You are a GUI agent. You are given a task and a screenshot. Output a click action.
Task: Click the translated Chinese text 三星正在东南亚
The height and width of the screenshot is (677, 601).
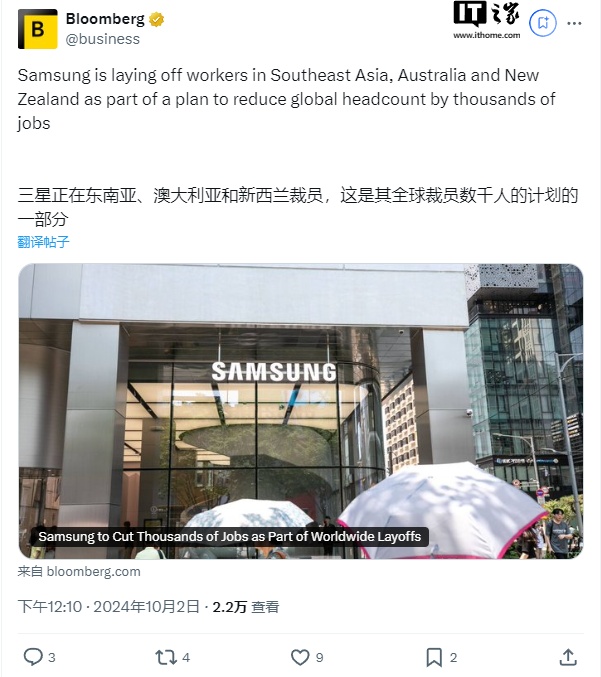297,207
